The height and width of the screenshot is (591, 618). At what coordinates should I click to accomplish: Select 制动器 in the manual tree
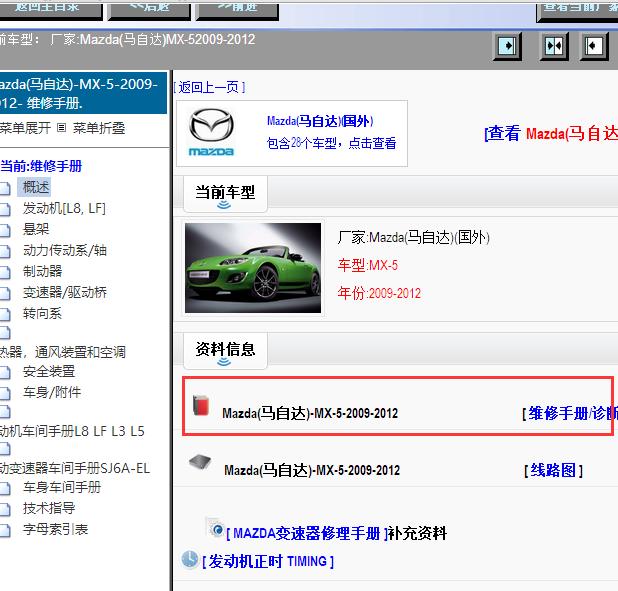click(42, 271)
